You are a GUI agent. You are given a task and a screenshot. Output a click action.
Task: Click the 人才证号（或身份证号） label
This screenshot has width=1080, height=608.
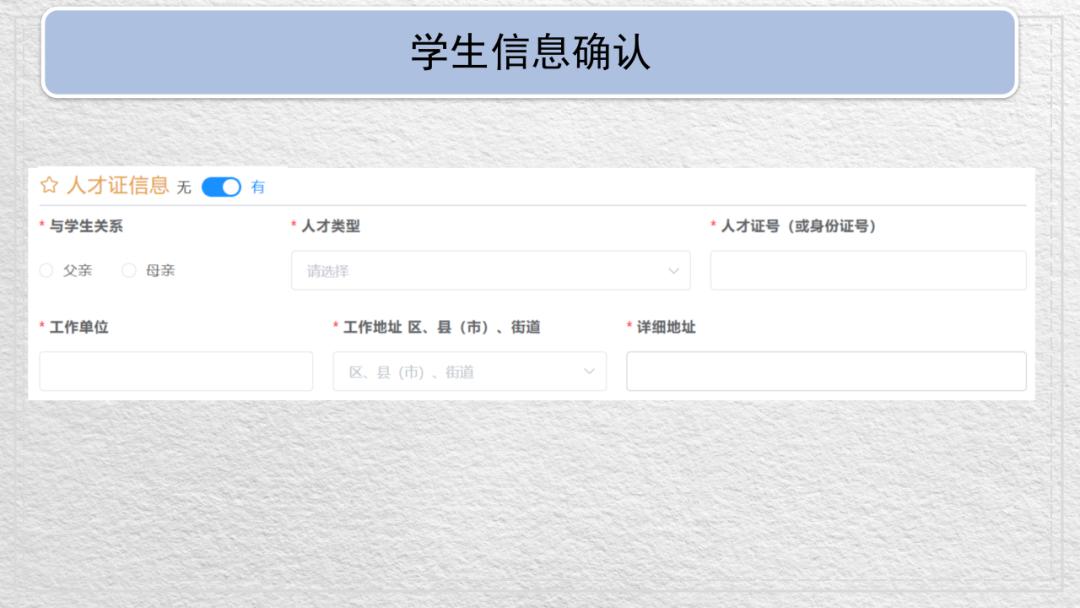[798, 226]
